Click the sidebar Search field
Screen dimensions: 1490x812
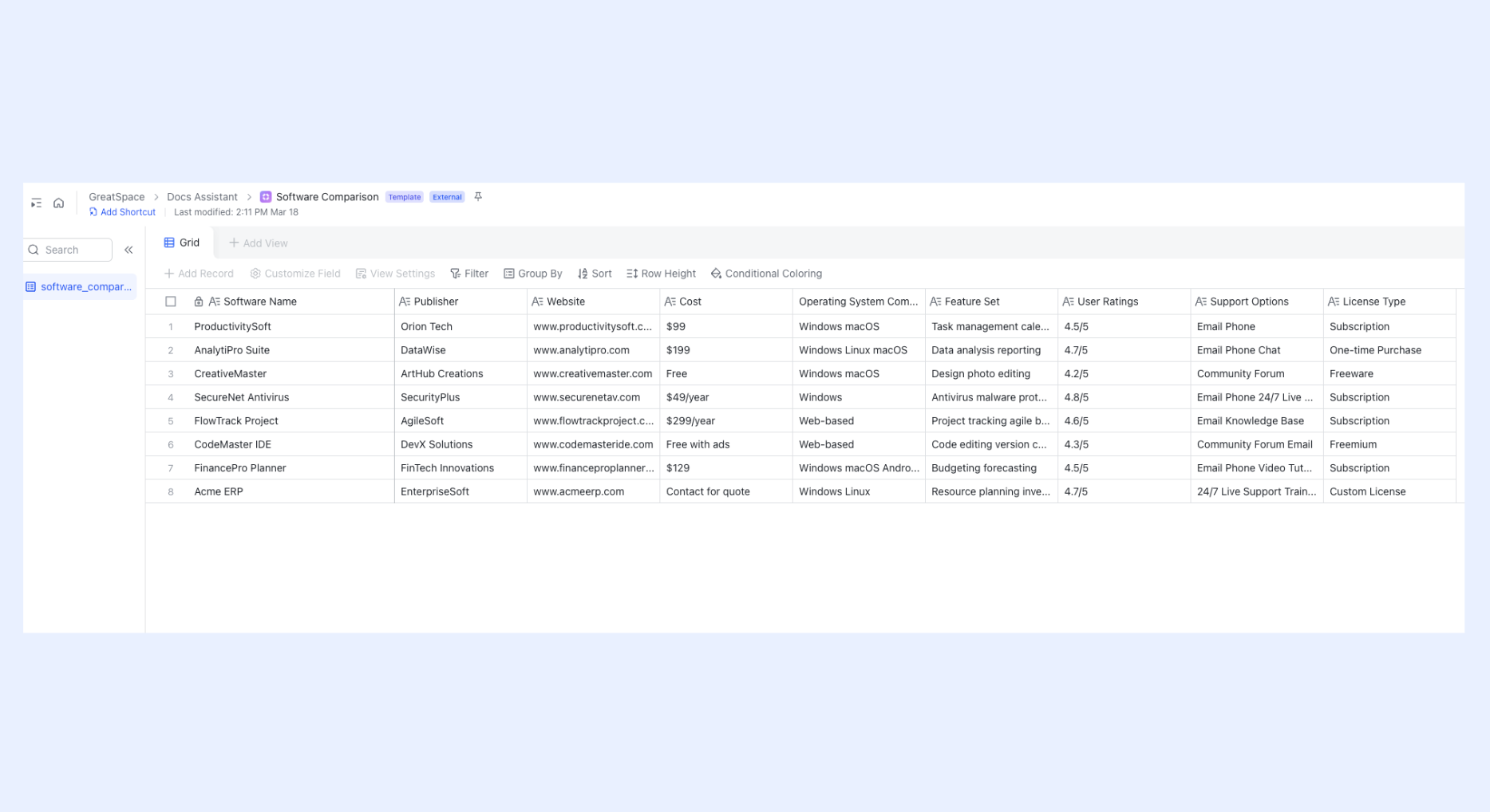68,250
